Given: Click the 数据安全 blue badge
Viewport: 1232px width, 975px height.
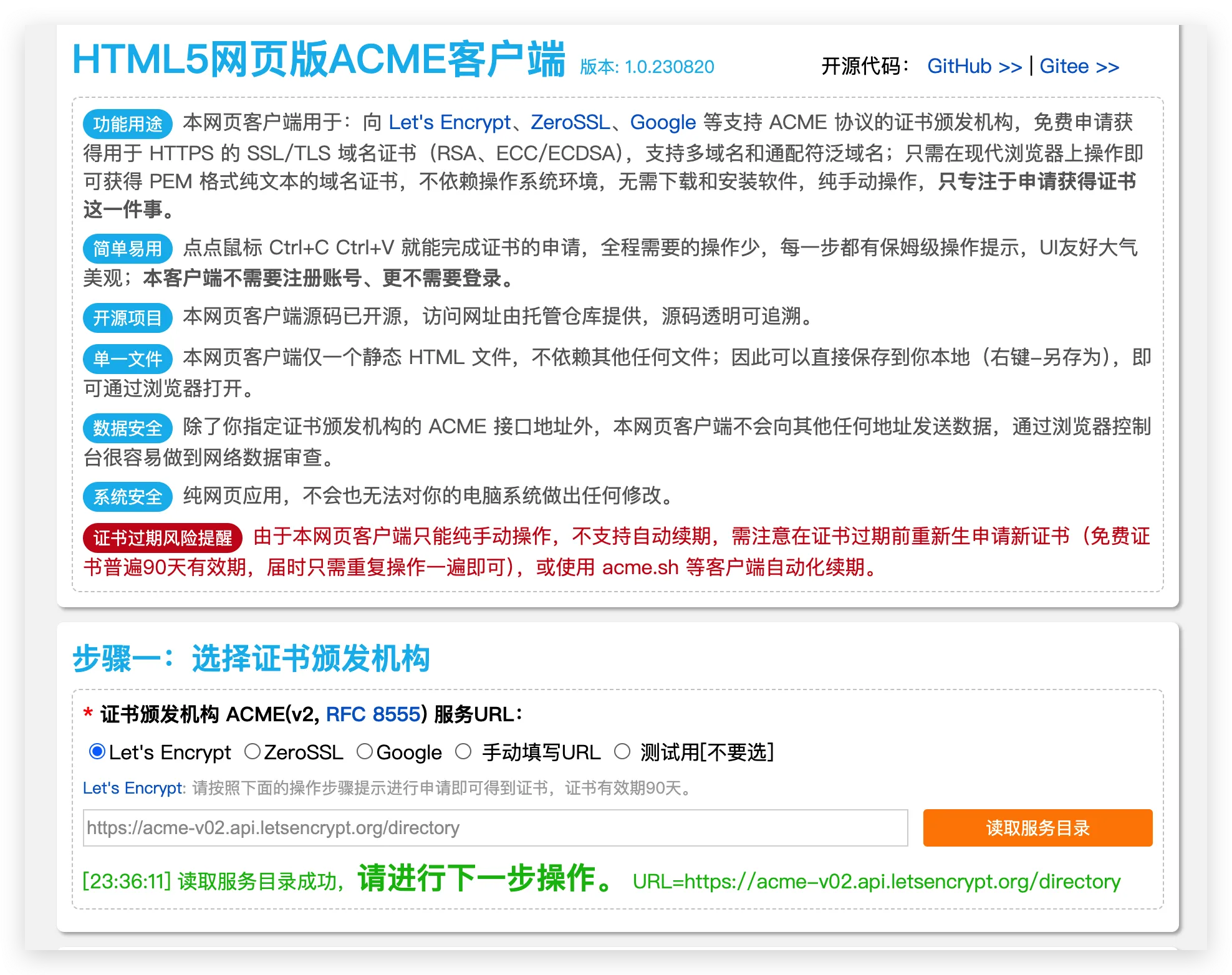Looking at the screenshot, I should tap(127, 428).
